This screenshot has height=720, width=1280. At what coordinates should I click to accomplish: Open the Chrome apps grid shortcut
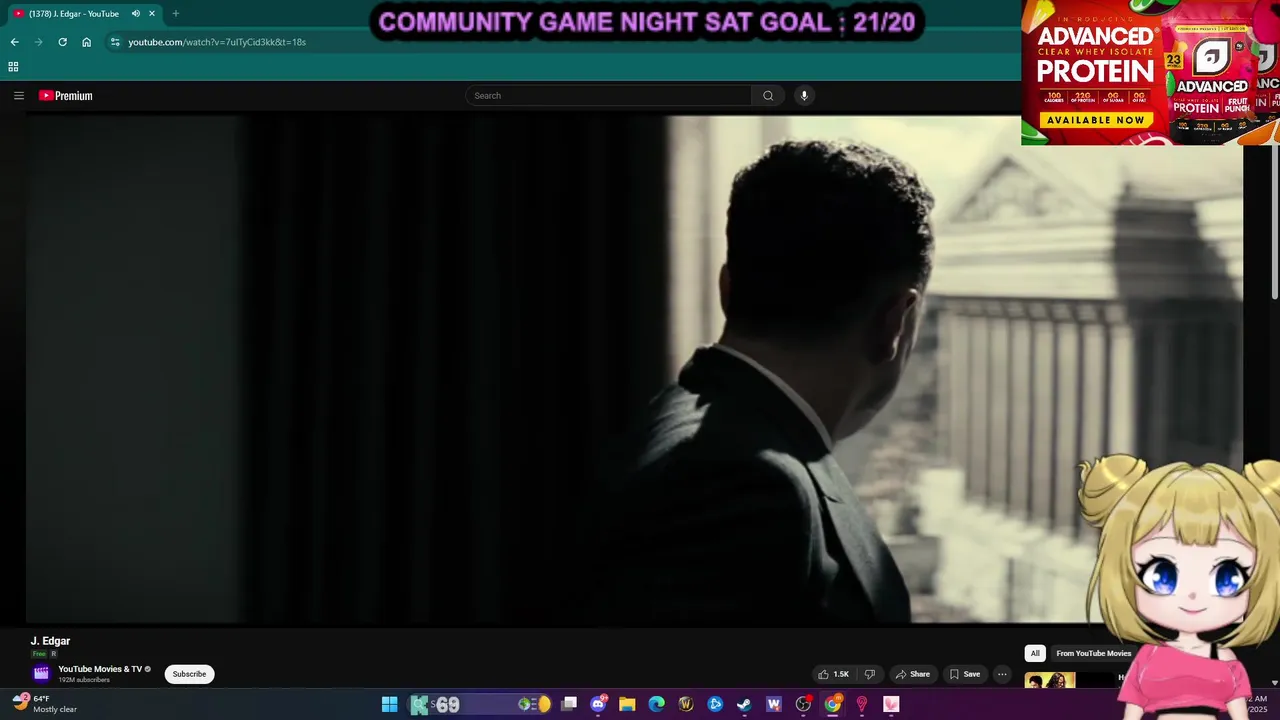coord(13,67)
